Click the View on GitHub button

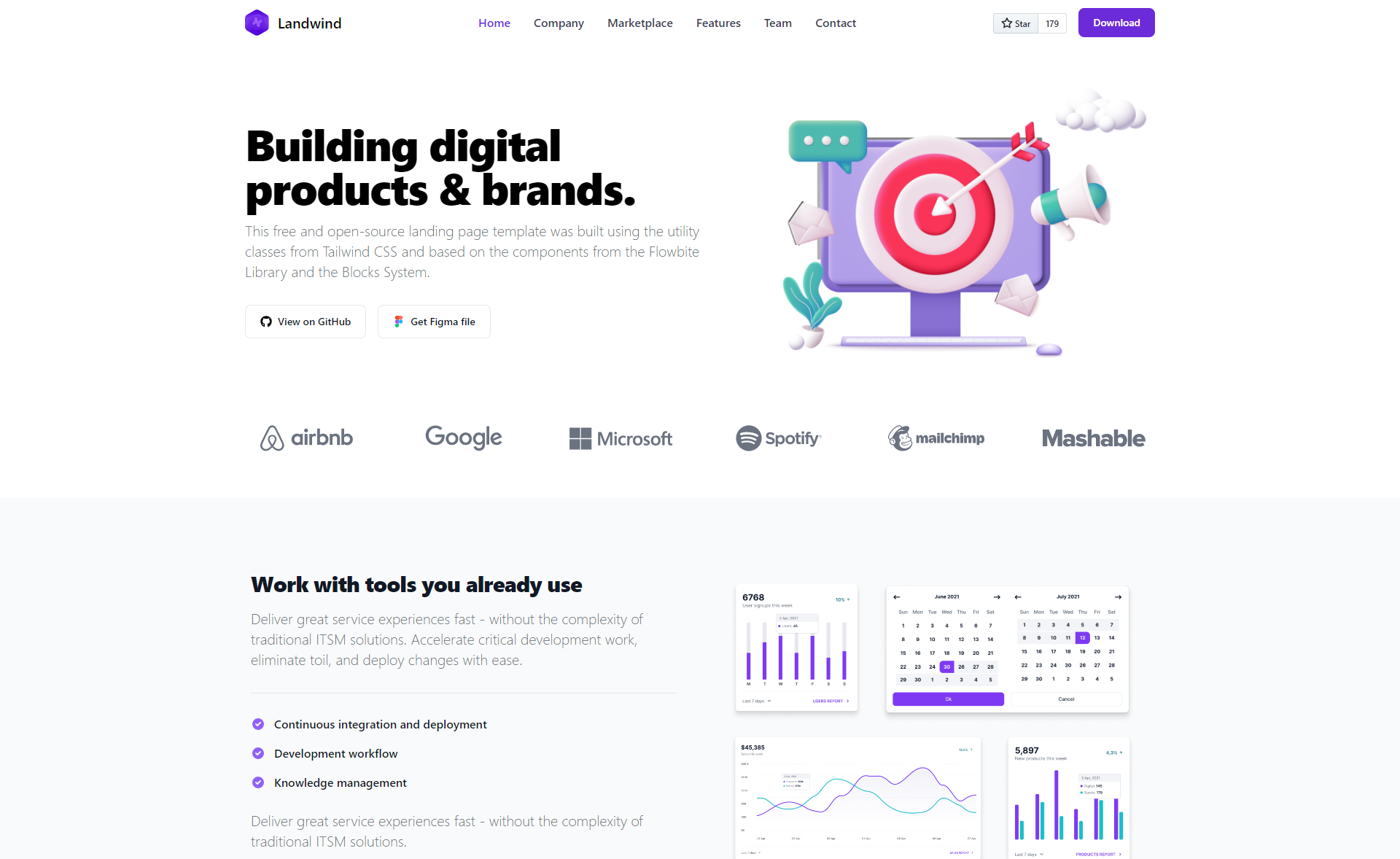click(306, 321)
